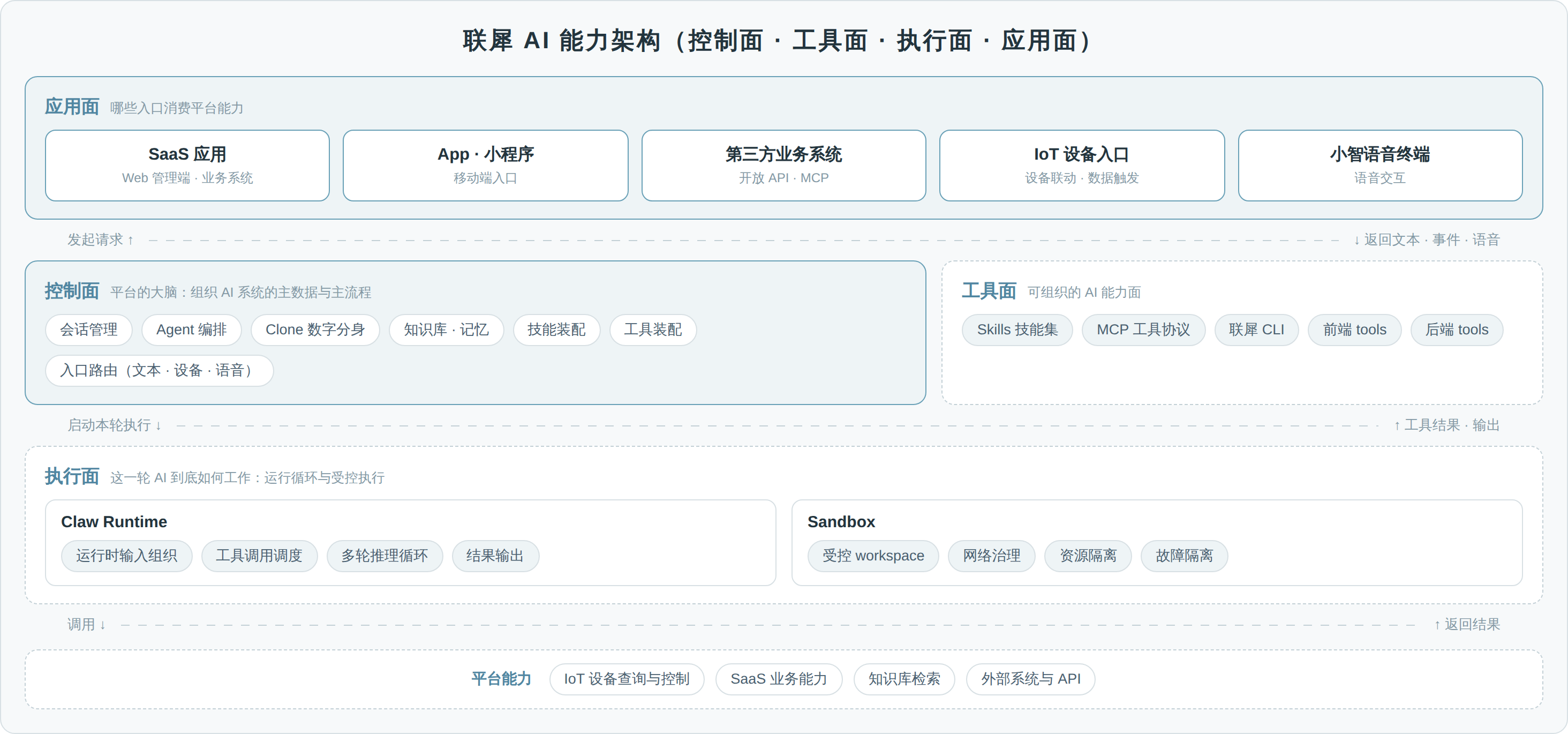Select the Agent 编排 pill

pyautogui.click(x=191, y=329)
